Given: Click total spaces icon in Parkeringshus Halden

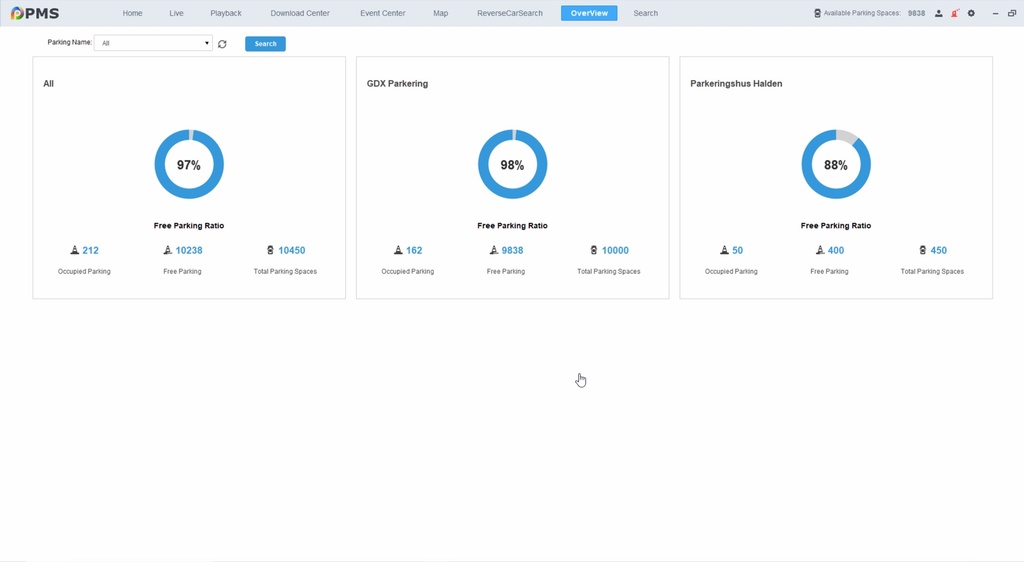Looking at the screenshot, I should click(x=923, y=250).
